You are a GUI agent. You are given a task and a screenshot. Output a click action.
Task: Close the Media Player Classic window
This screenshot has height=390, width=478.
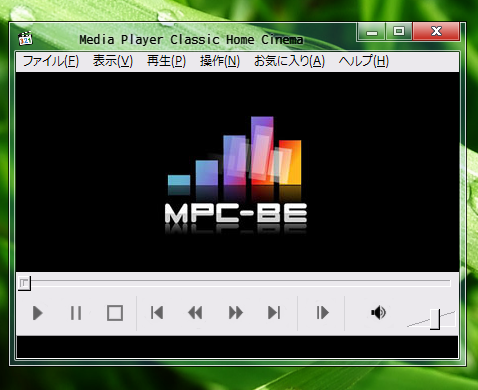pyautogui.click(x=436, y=32)
